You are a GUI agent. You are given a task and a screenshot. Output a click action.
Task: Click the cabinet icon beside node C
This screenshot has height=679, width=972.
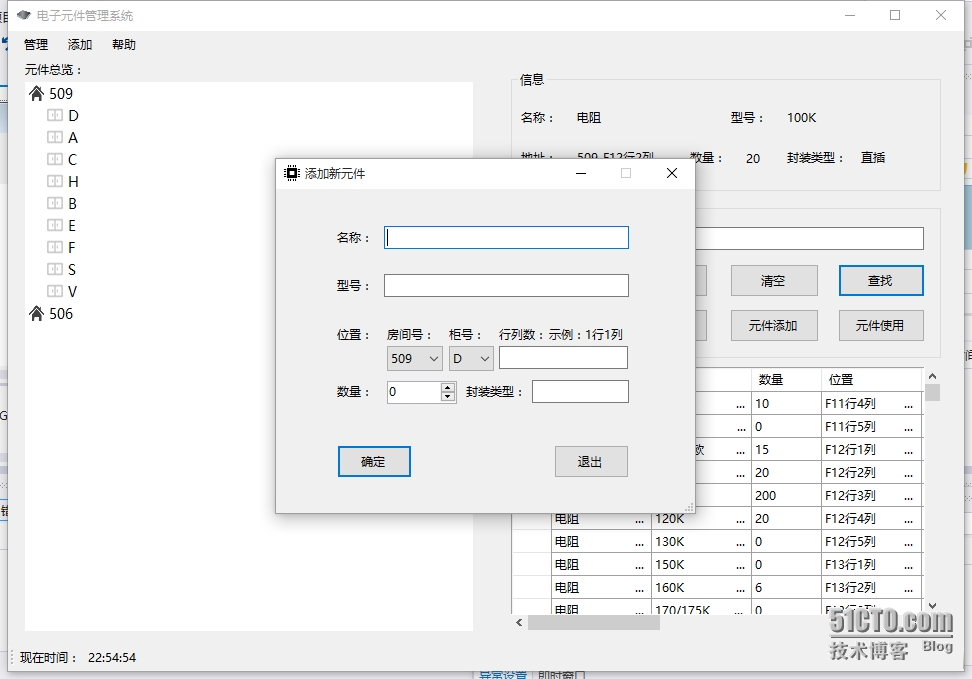click(55, 159)
